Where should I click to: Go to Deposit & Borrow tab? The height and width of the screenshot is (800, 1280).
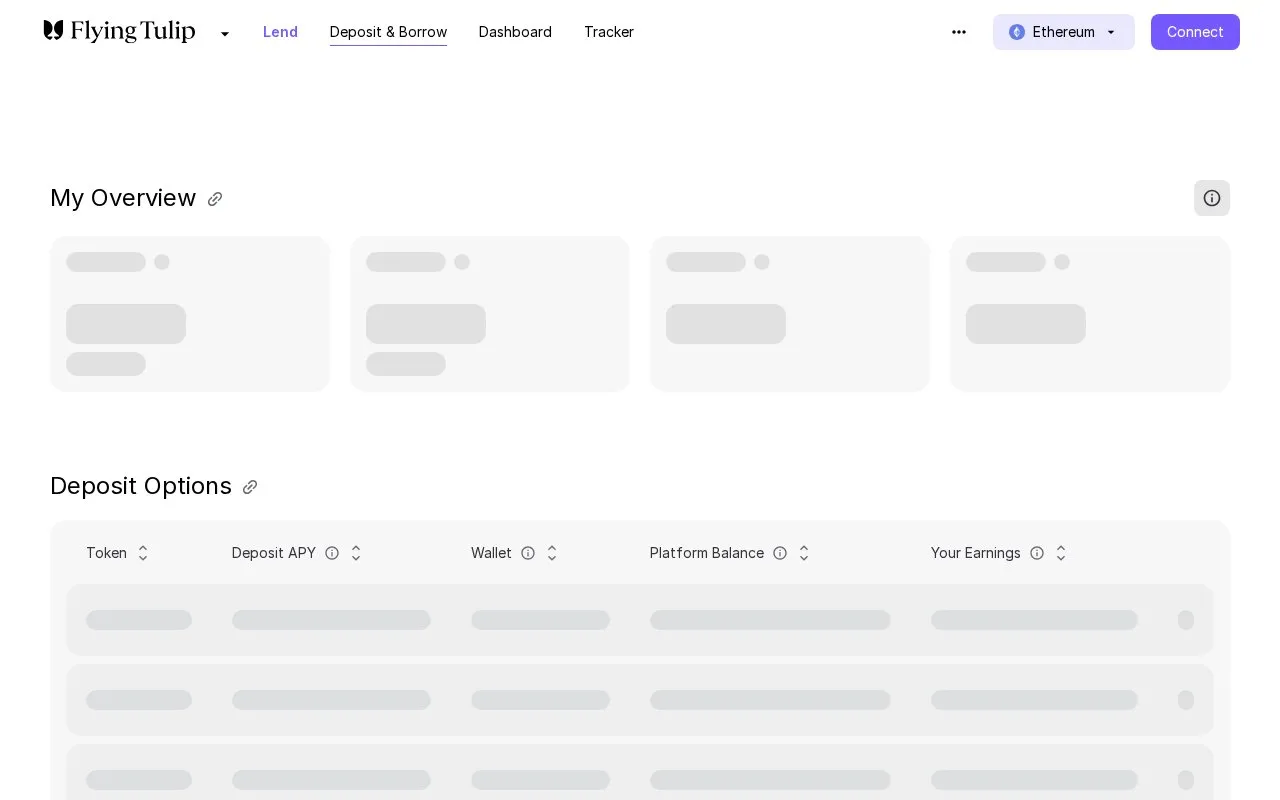pyautogui.click(x=388, y=32)
